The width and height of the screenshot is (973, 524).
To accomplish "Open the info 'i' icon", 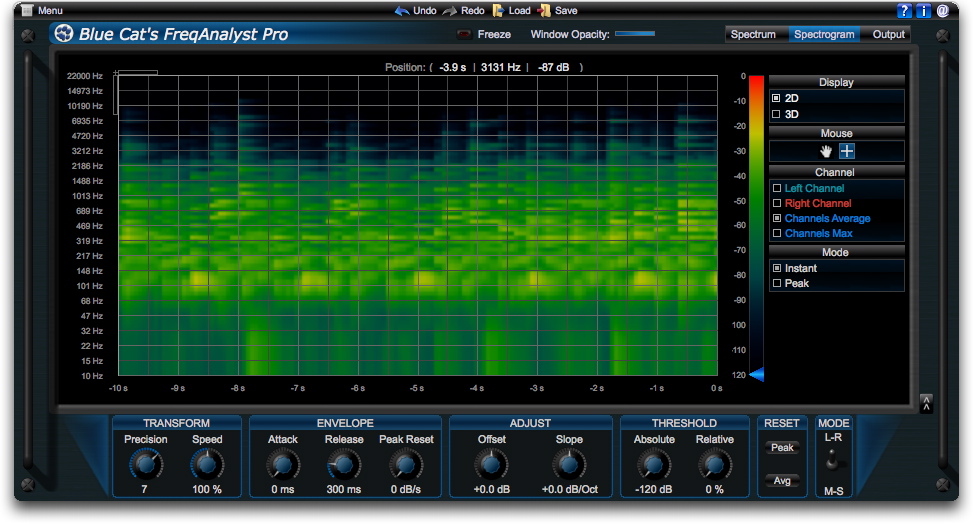I will pyautogui.click(x=923, y=11).
